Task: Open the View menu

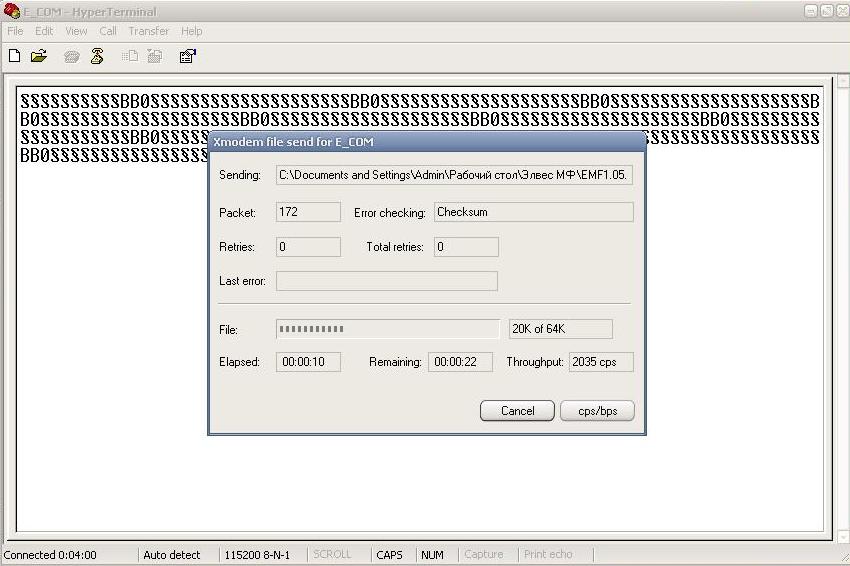Action: tap(76, 31)
